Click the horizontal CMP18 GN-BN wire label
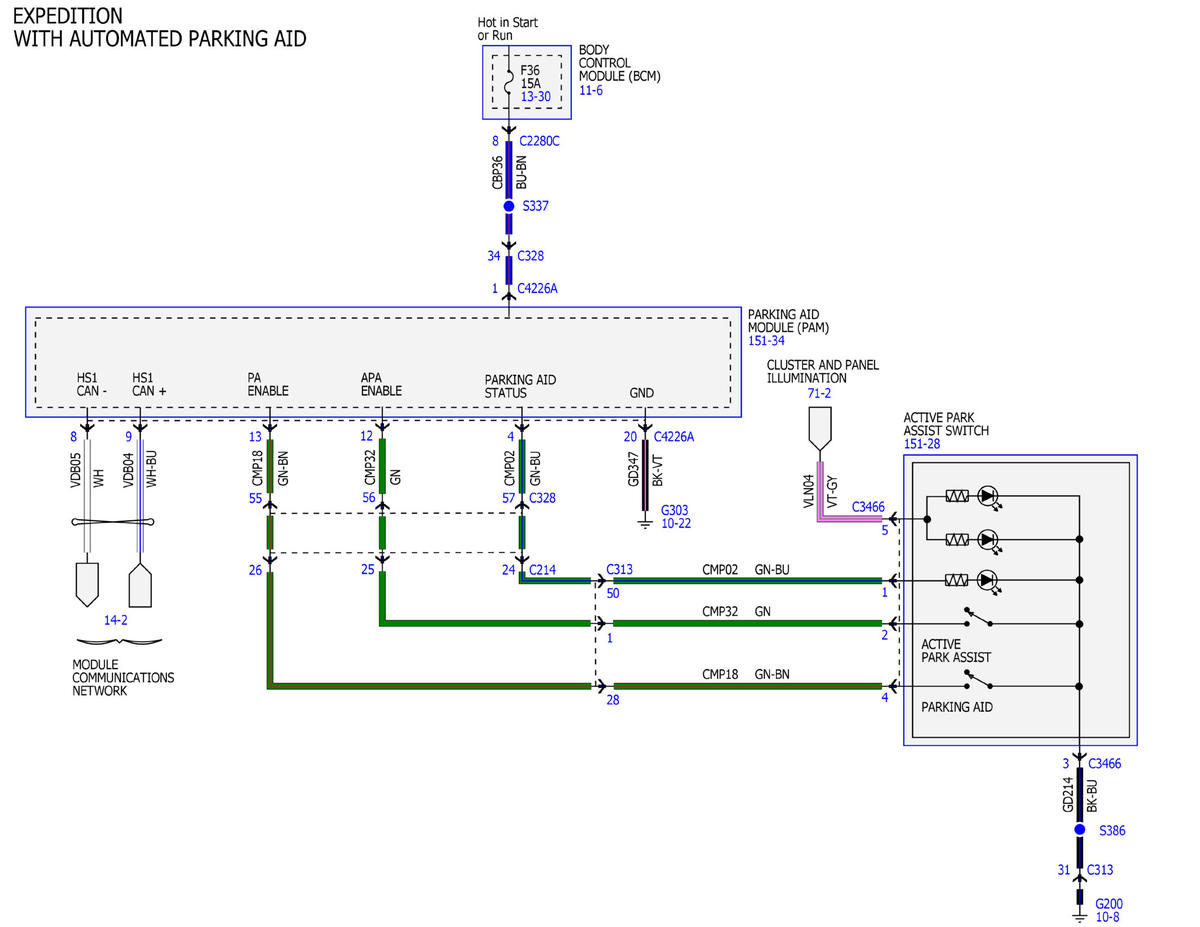This screenshot has height=927, width=1200. tap(746, 674)
